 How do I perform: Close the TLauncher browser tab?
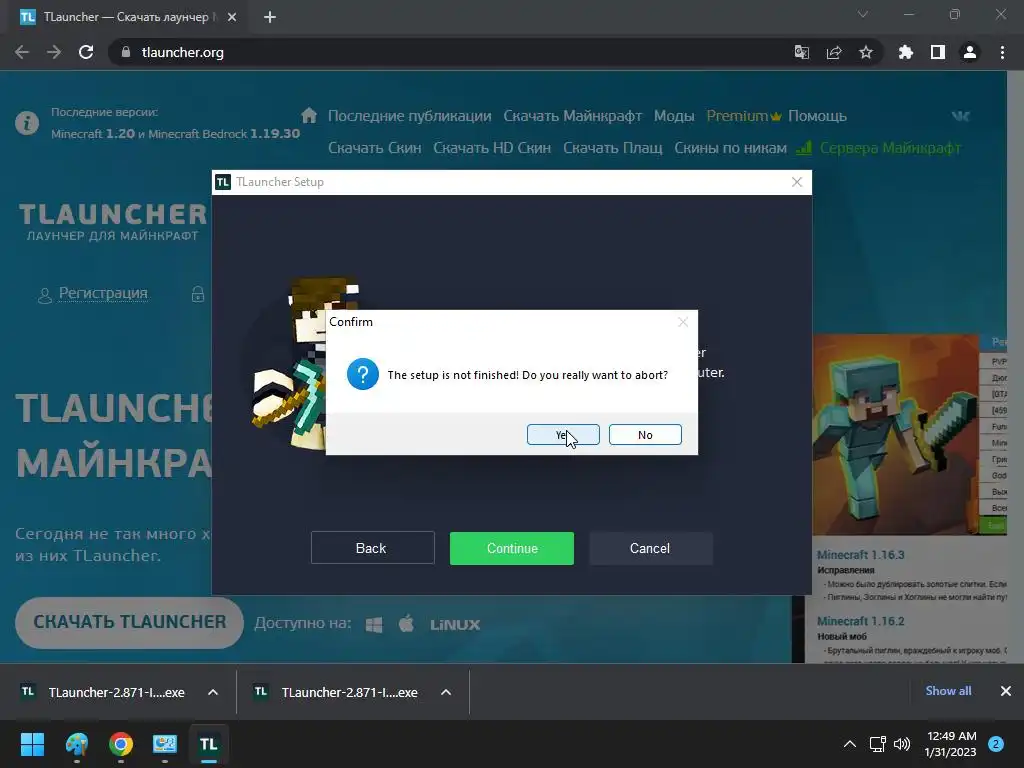(x=232, y=17)
